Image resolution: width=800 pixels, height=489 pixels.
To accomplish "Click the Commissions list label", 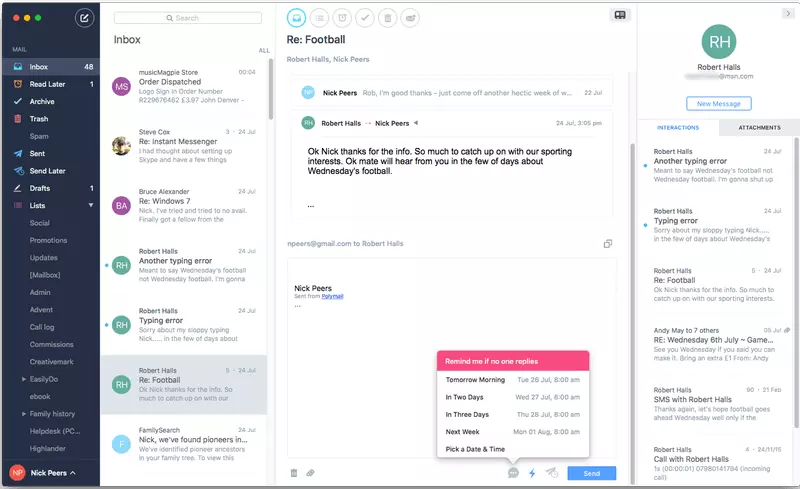I will (52, 345).
